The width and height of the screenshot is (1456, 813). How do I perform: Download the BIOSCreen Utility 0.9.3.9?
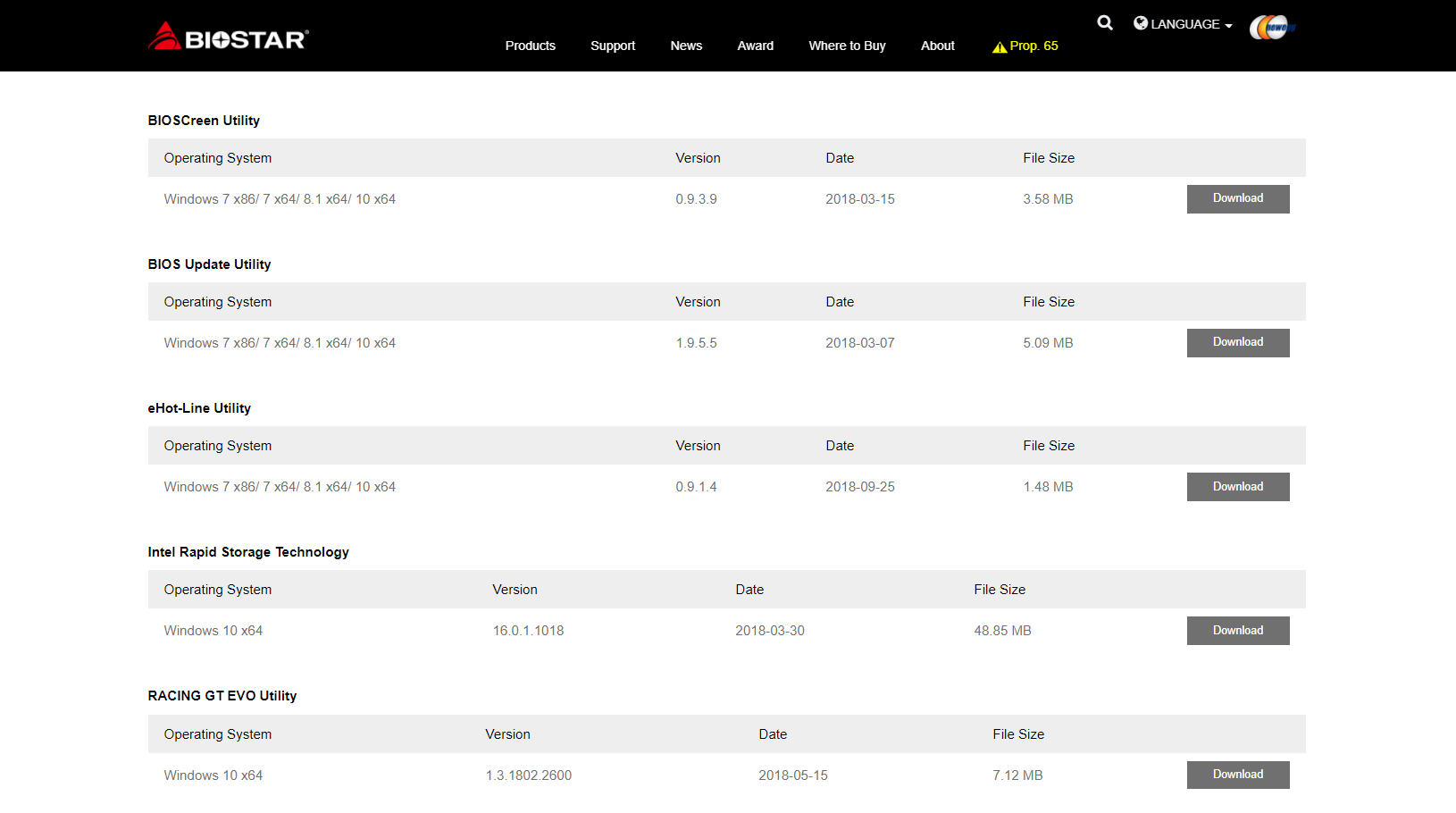[1238, 199]
